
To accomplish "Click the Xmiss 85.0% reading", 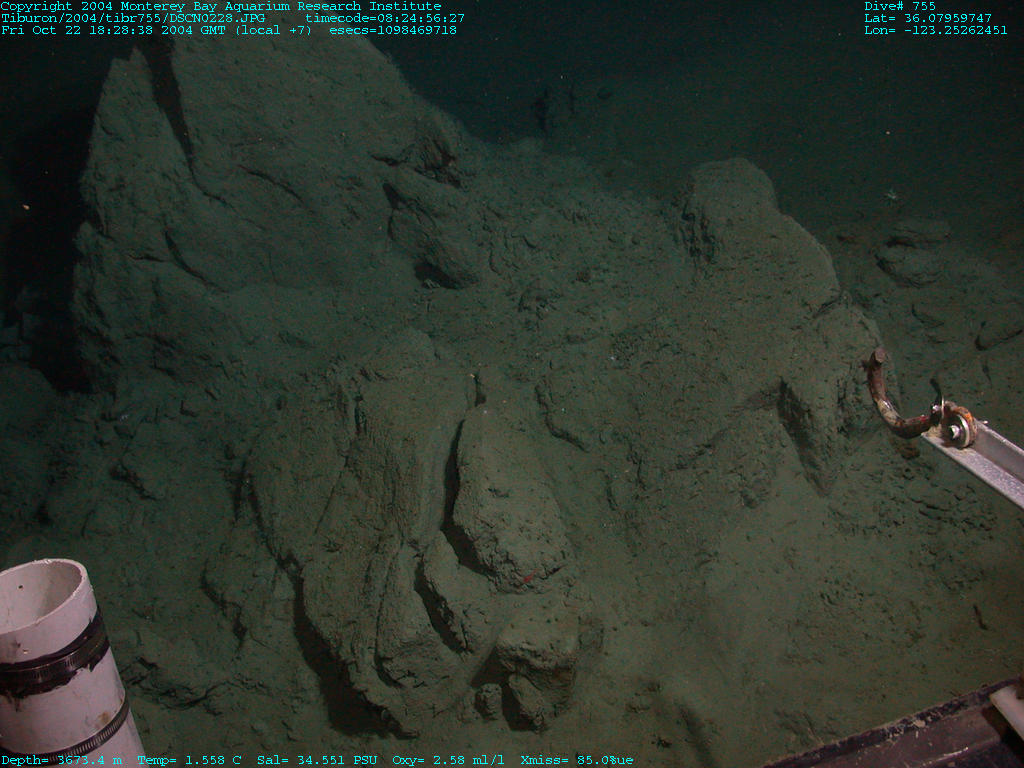I will coord(577,761).
